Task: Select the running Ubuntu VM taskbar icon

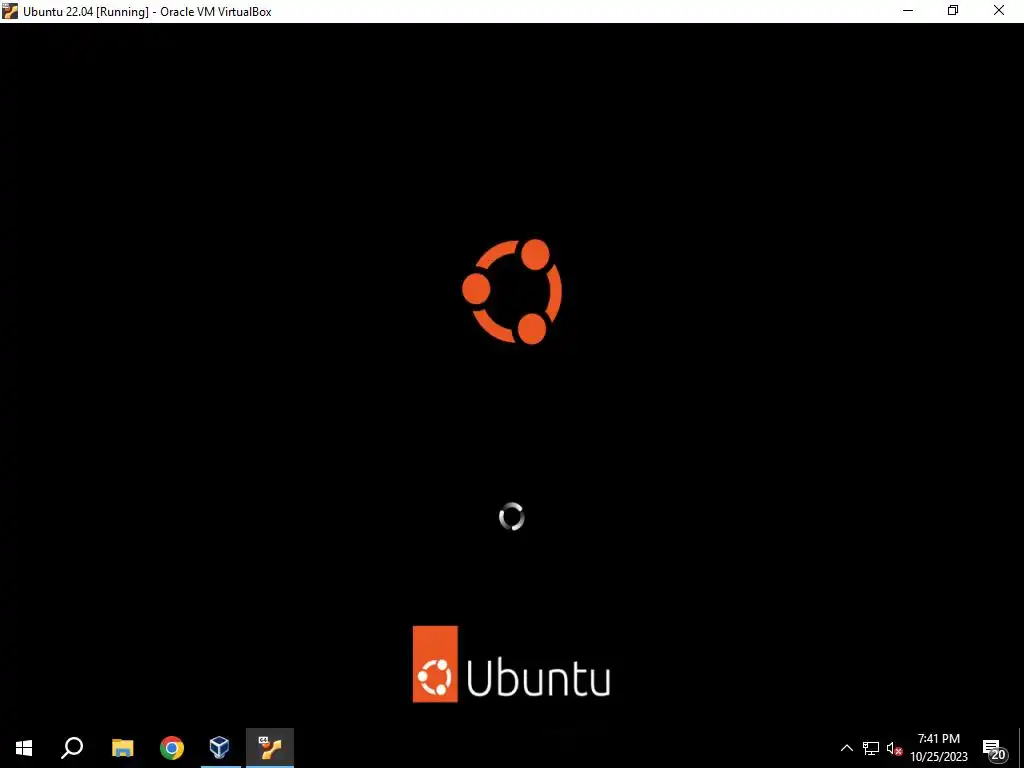Action: [270, 748]
